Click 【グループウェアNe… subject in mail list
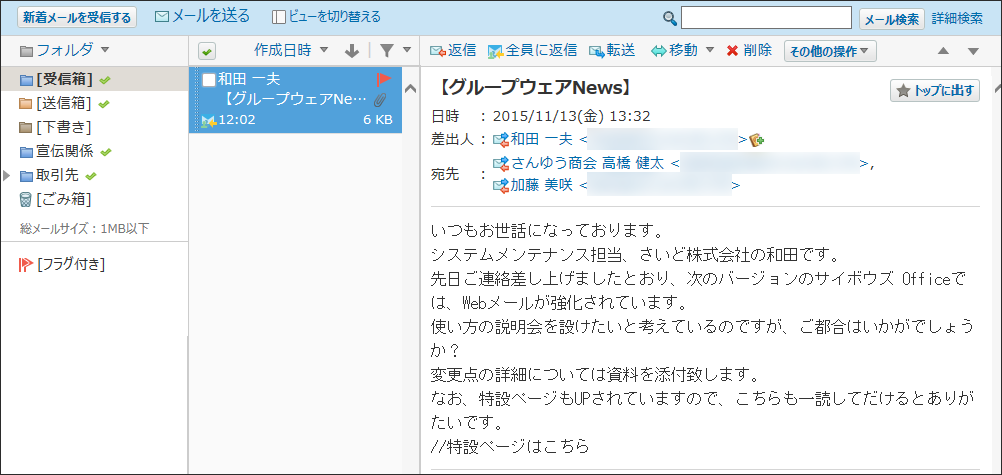 297,100
